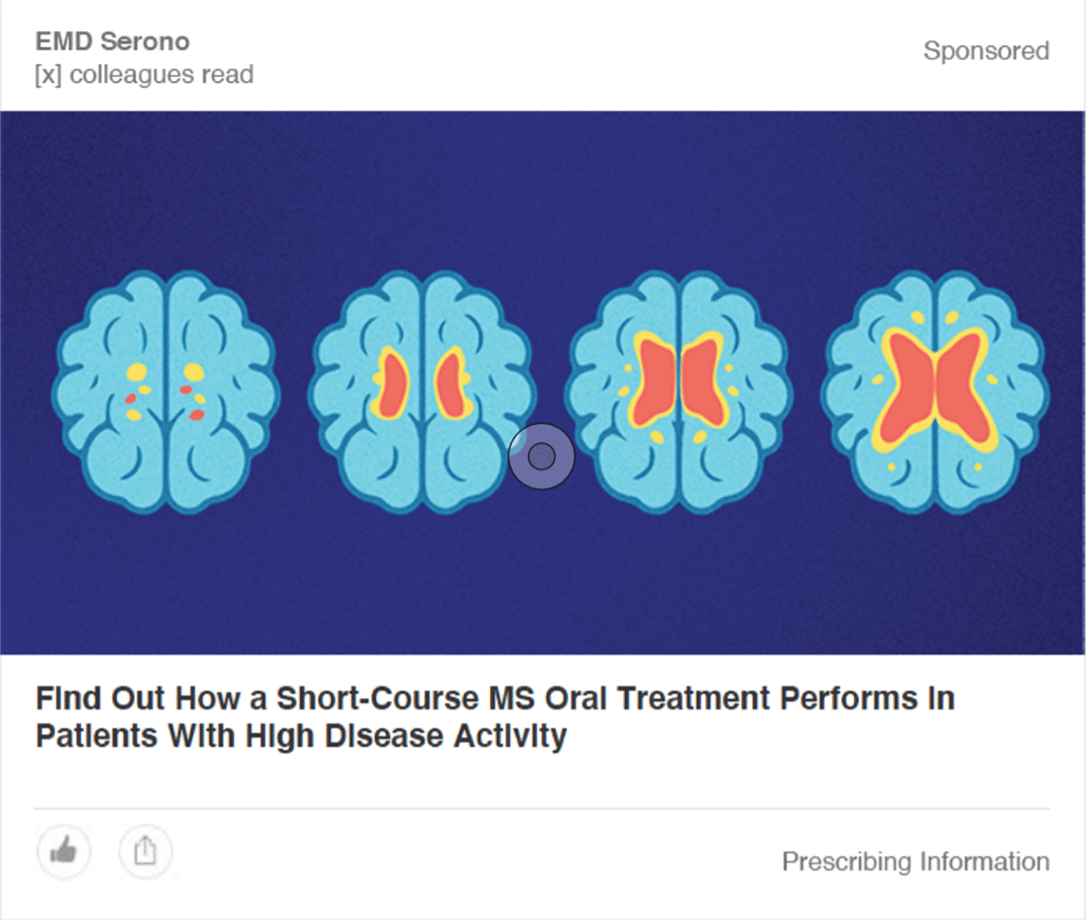Click the Sponsored label
The image size is (1086, 920).
[x=985, y=51]
